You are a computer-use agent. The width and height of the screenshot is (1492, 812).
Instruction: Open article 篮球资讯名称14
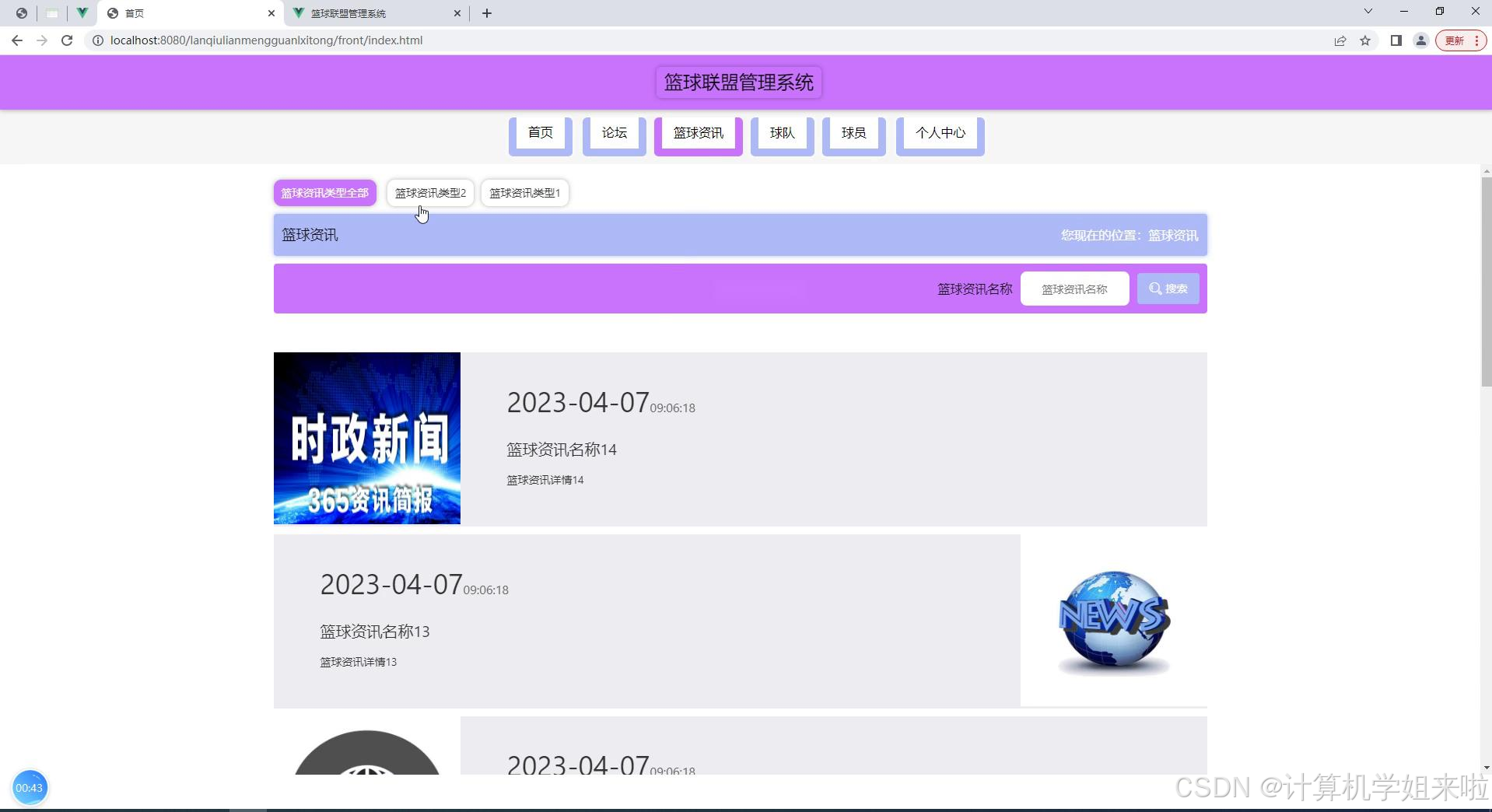point(562,450)
